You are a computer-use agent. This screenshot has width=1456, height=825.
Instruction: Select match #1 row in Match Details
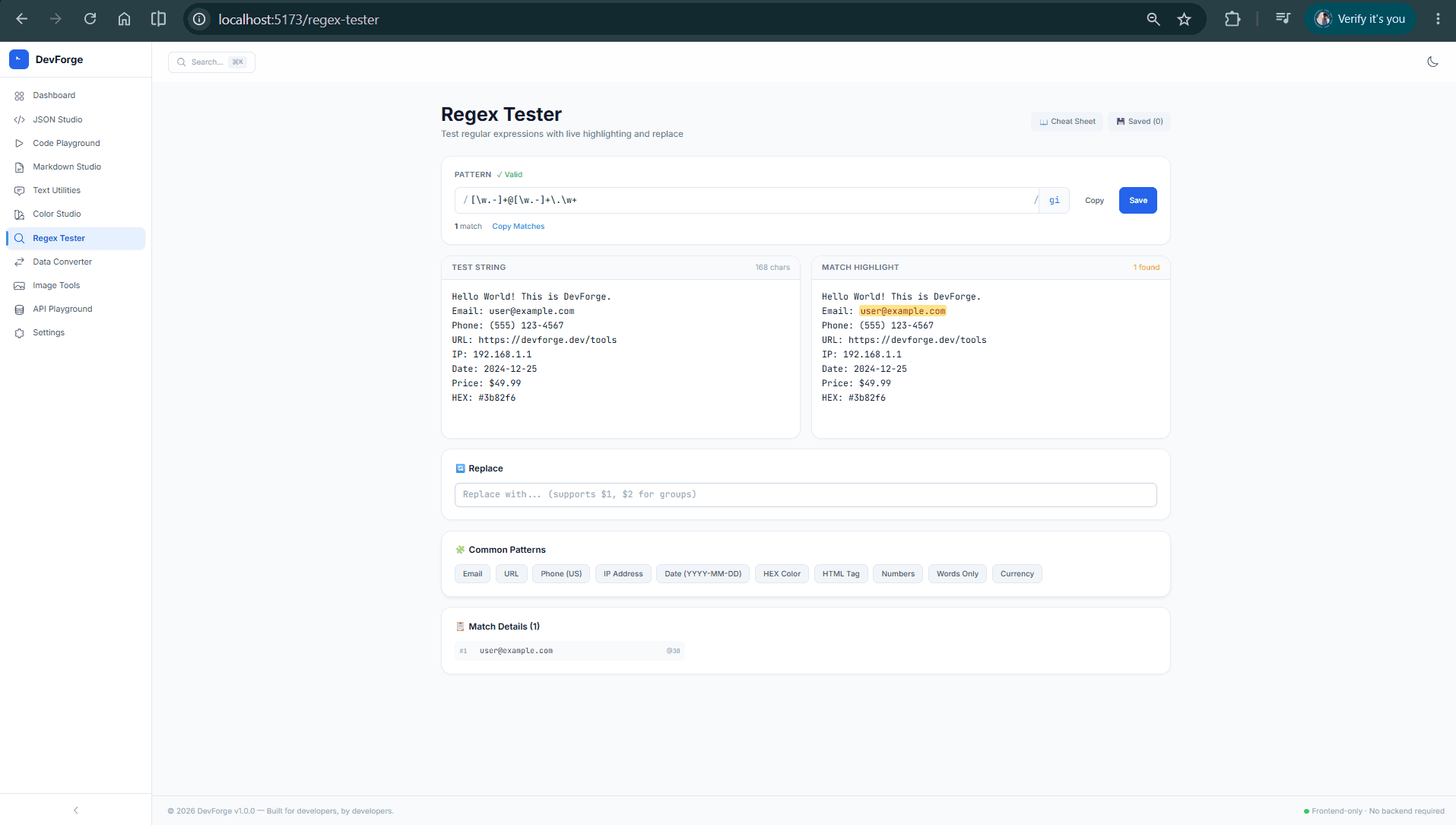pos(569,651)
